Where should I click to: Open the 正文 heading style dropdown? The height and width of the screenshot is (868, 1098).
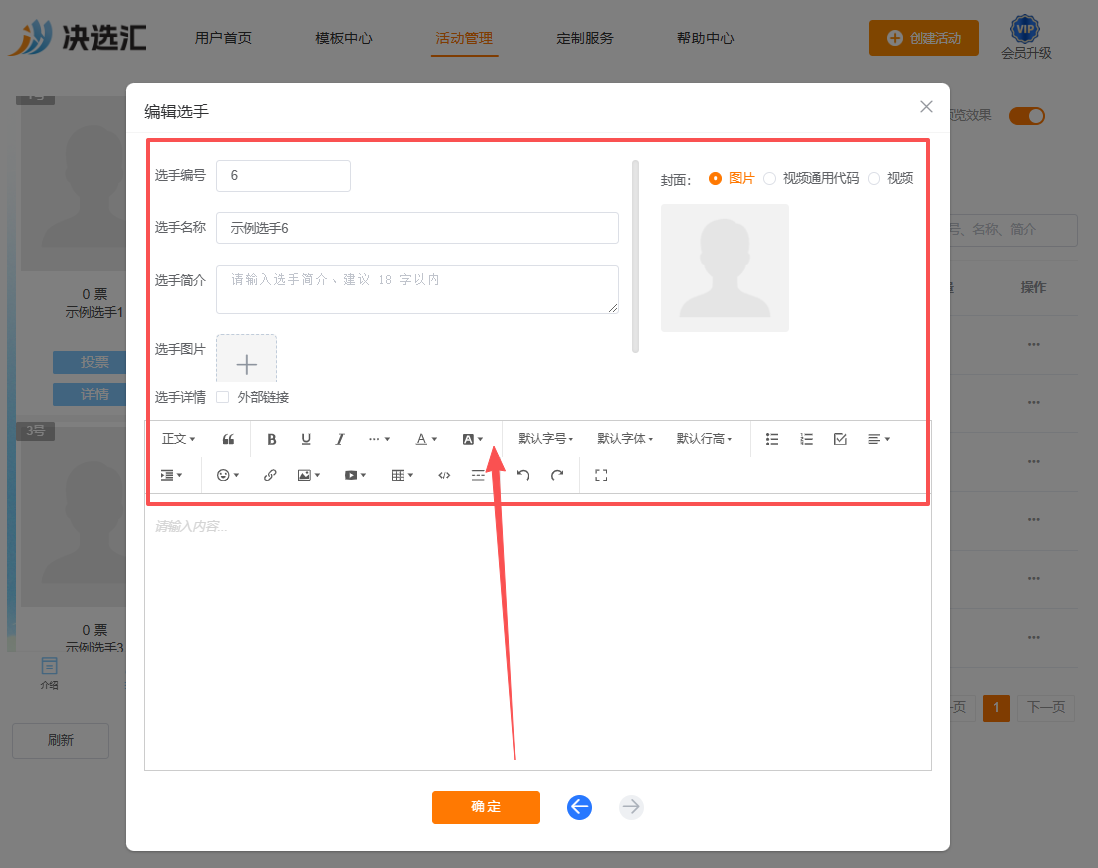pos(179,439)
